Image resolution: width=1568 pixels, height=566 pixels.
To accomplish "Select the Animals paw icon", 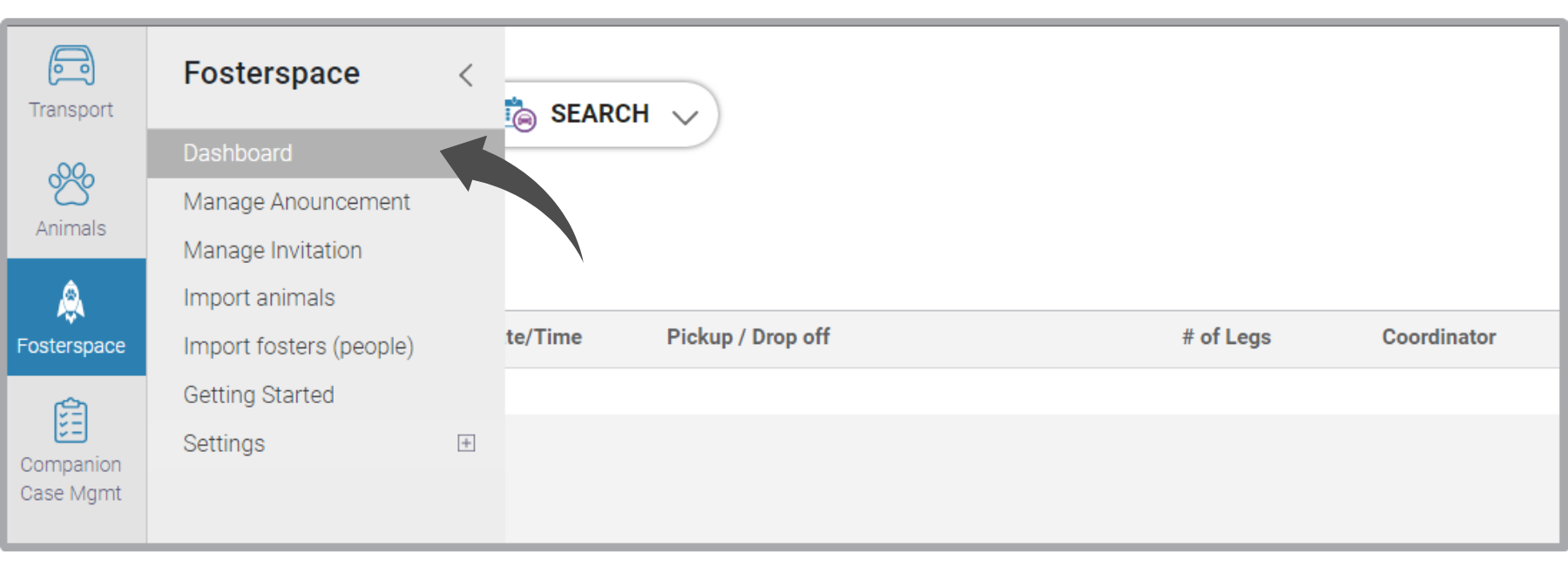I will [71, 184].
